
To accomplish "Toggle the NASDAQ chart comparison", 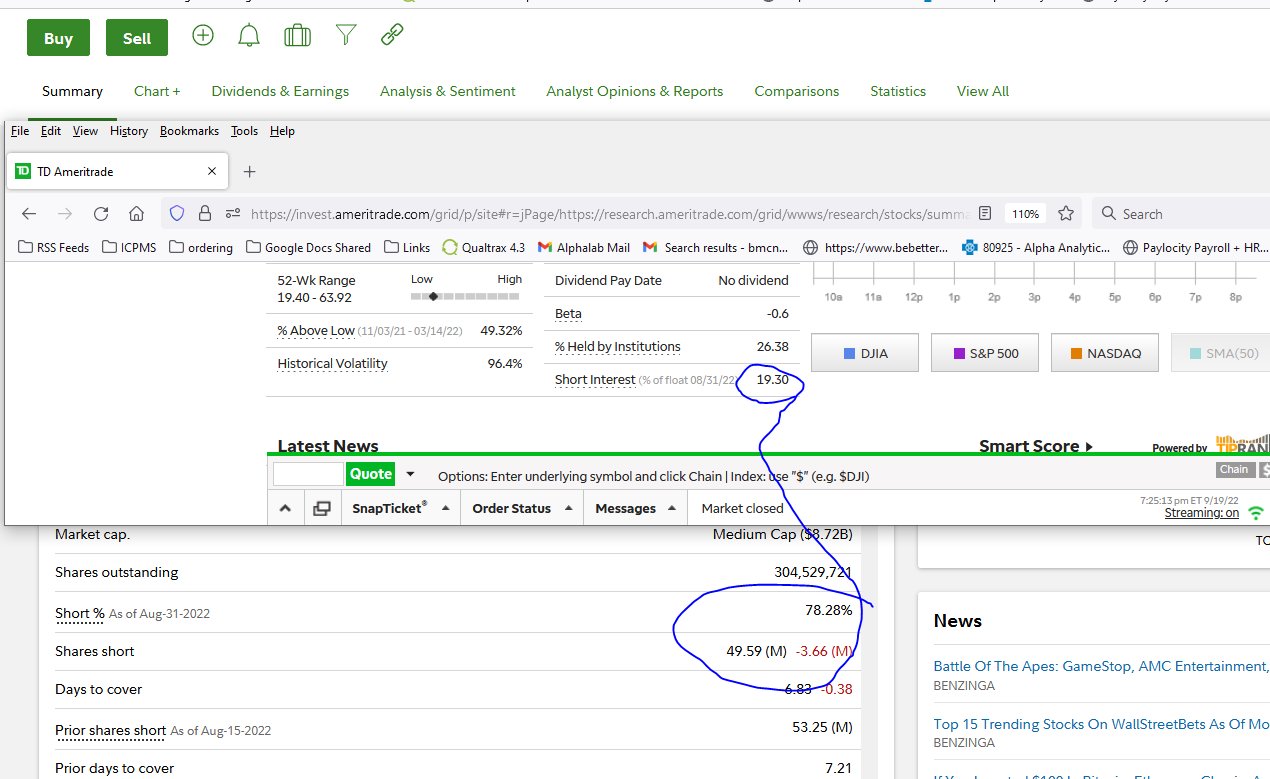I will point(1104,353).
